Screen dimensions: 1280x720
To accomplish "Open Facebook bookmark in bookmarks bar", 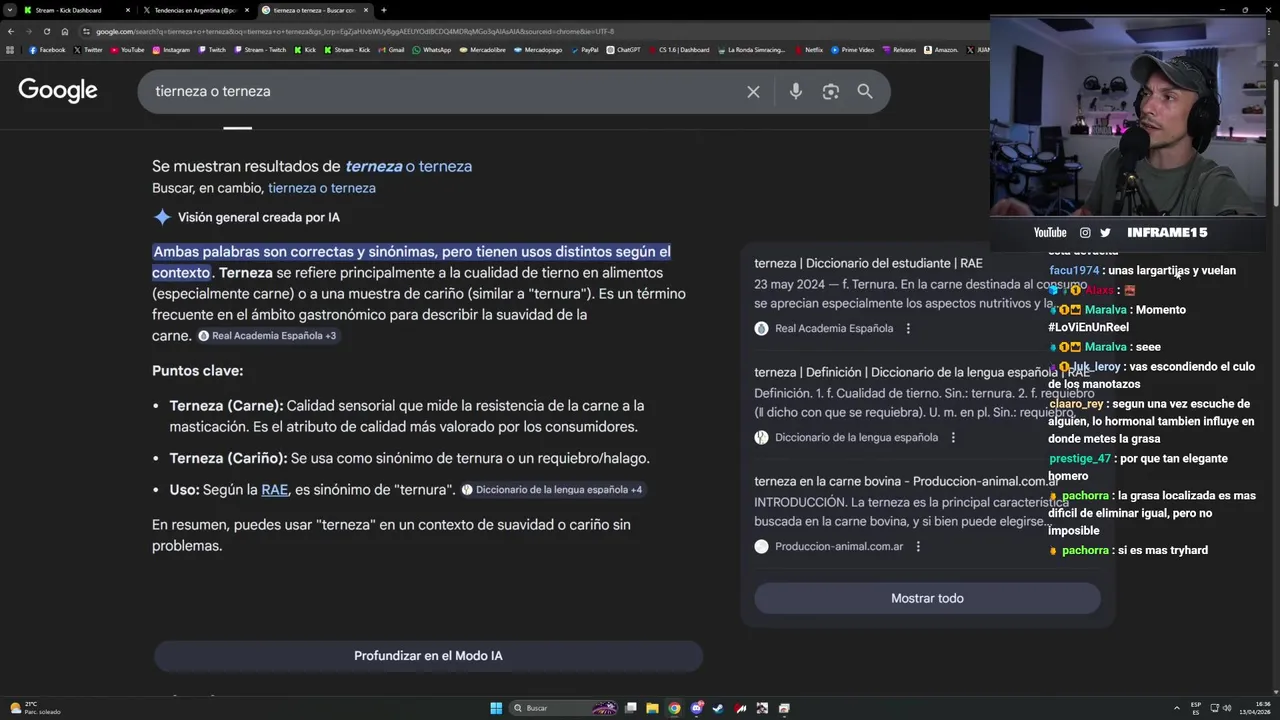I will (47, 50).
